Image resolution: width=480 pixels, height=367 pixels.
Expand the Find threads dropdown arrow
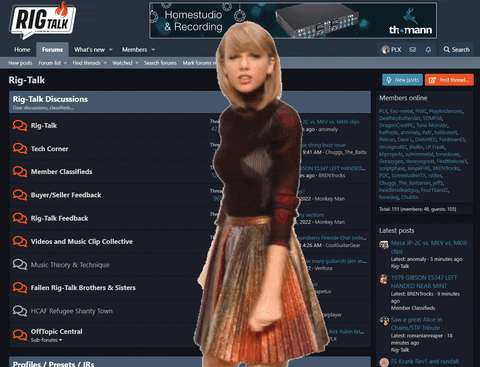point(105,63)
